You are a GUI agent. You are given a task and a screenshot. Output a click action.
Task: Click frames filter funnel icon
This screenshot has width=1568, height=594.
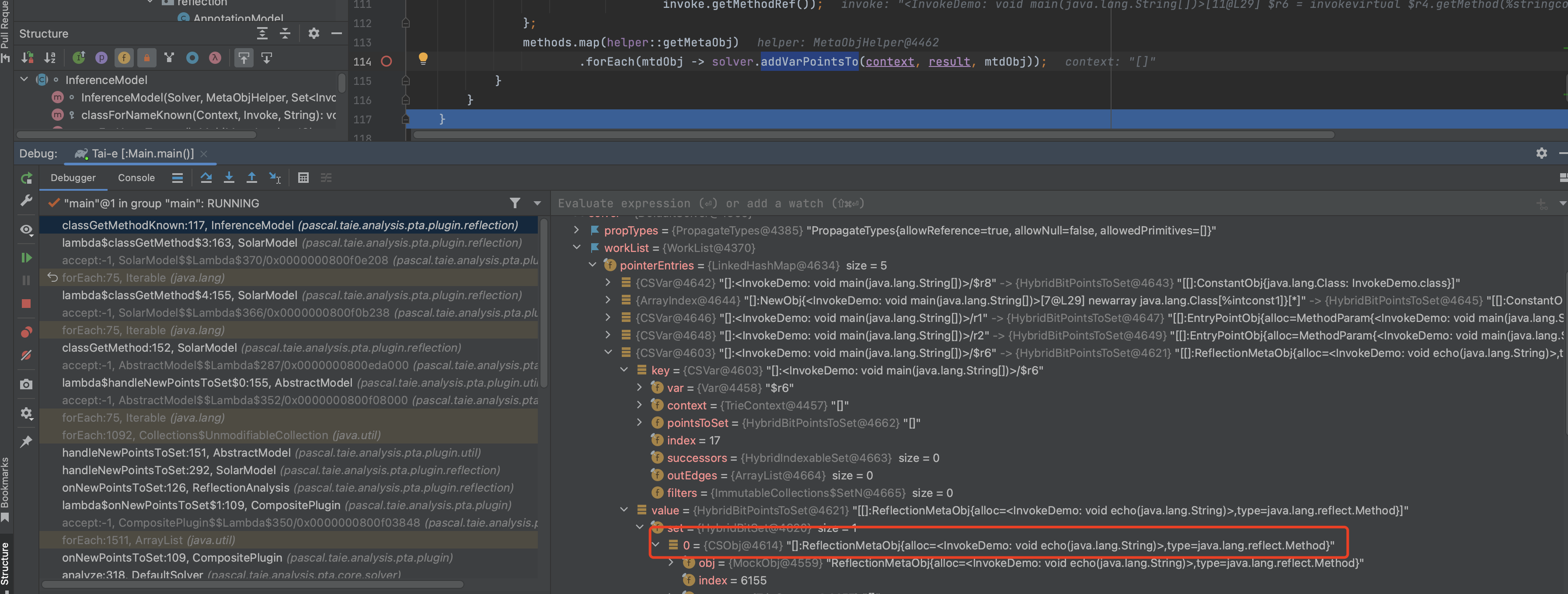(x=515, y=203)
